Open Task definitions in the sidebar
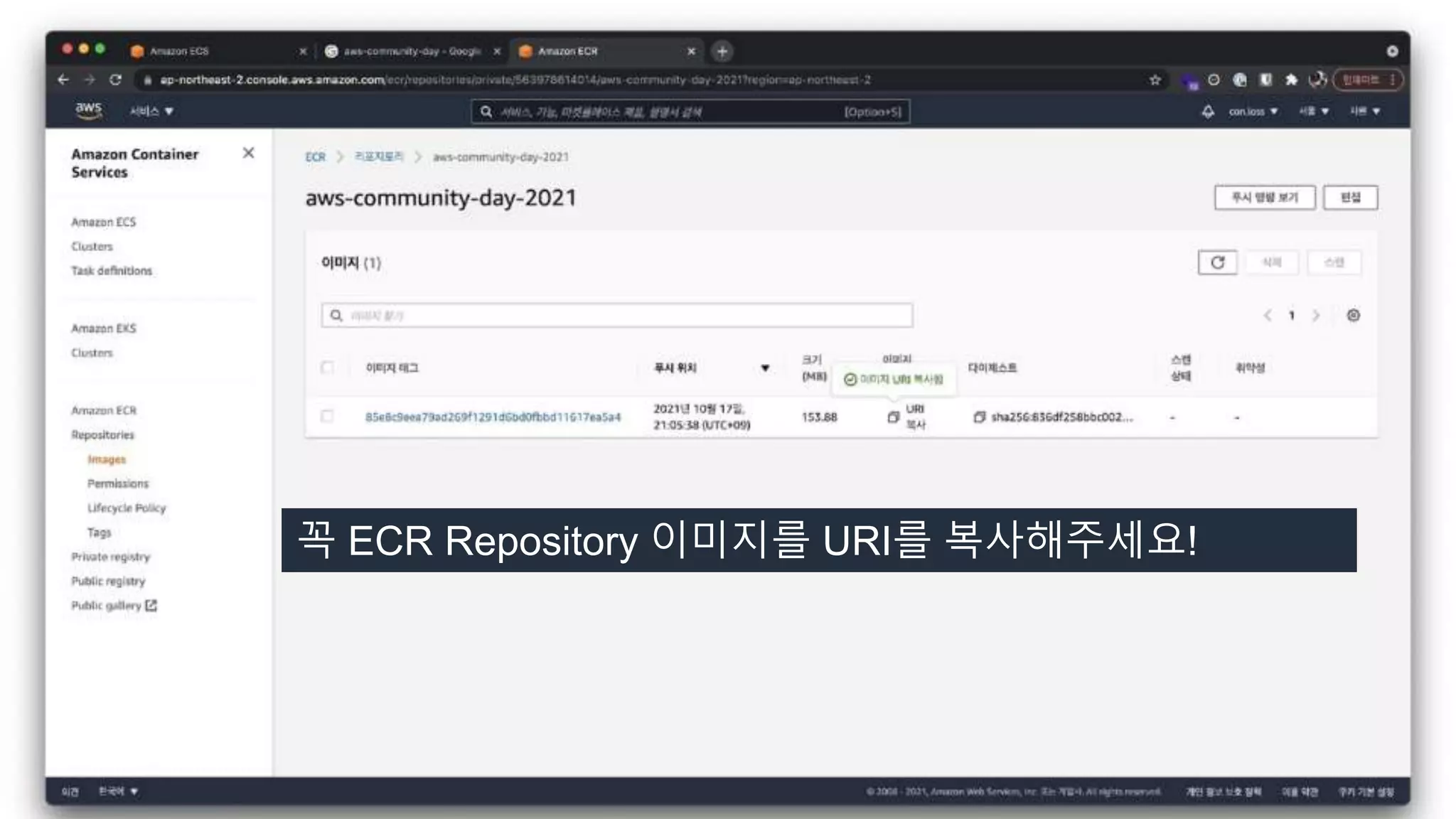Image resolution: width=1456 pixels, height=819 pixels. 112,271
